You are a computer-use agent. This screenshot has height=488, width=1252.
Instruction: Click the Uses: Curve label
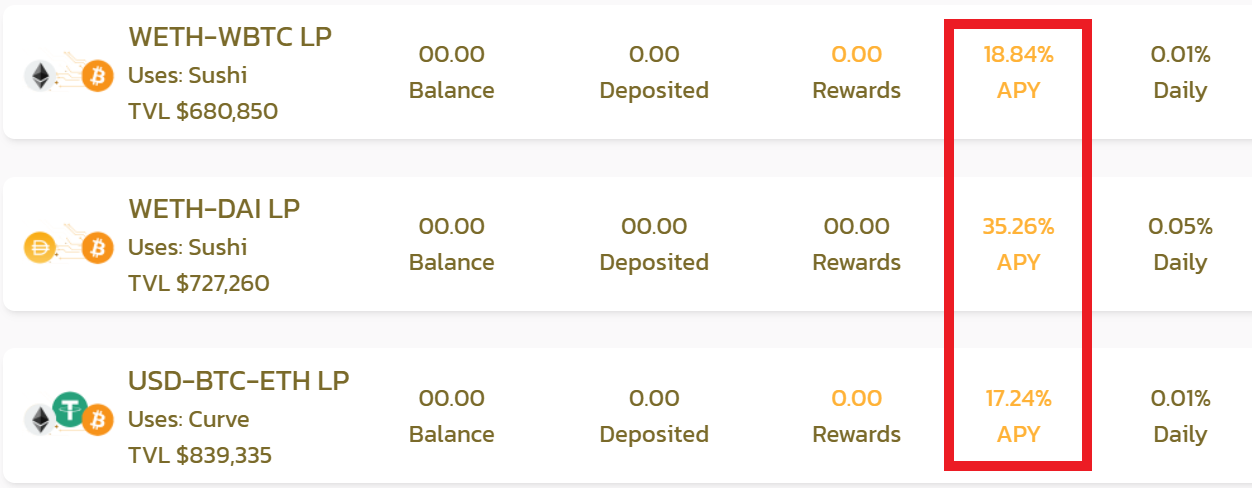(x=189, y=419)
